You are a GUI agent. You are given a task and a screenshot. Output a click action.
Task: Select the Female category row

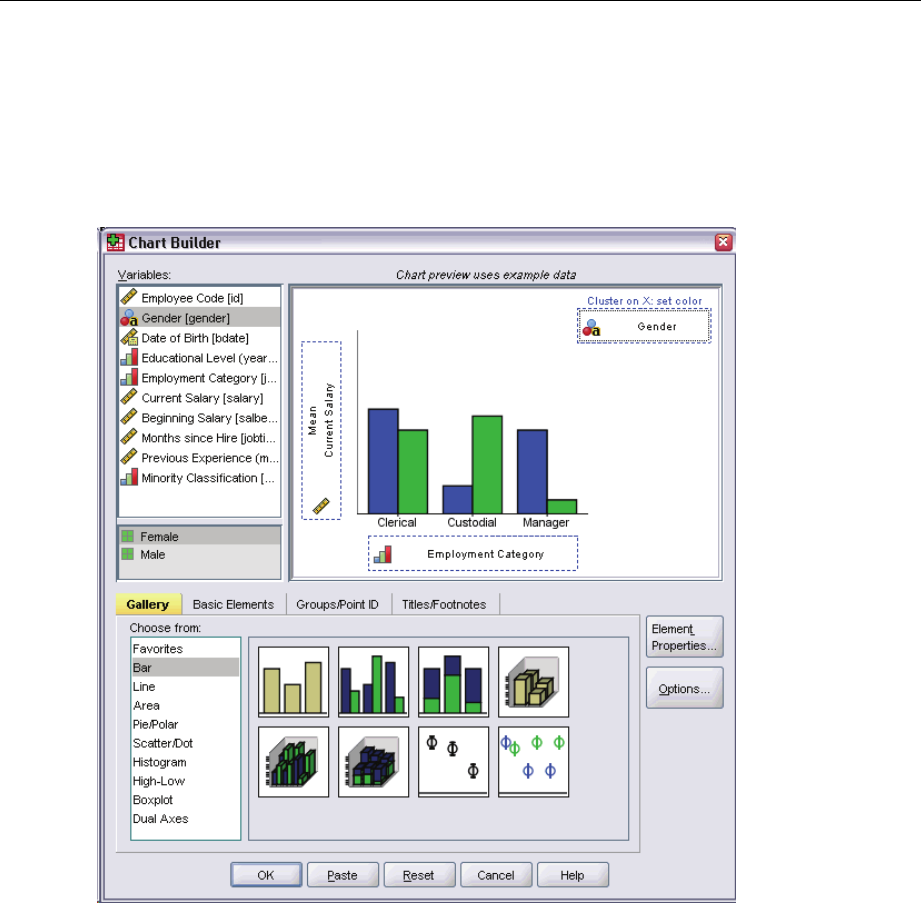200,536
